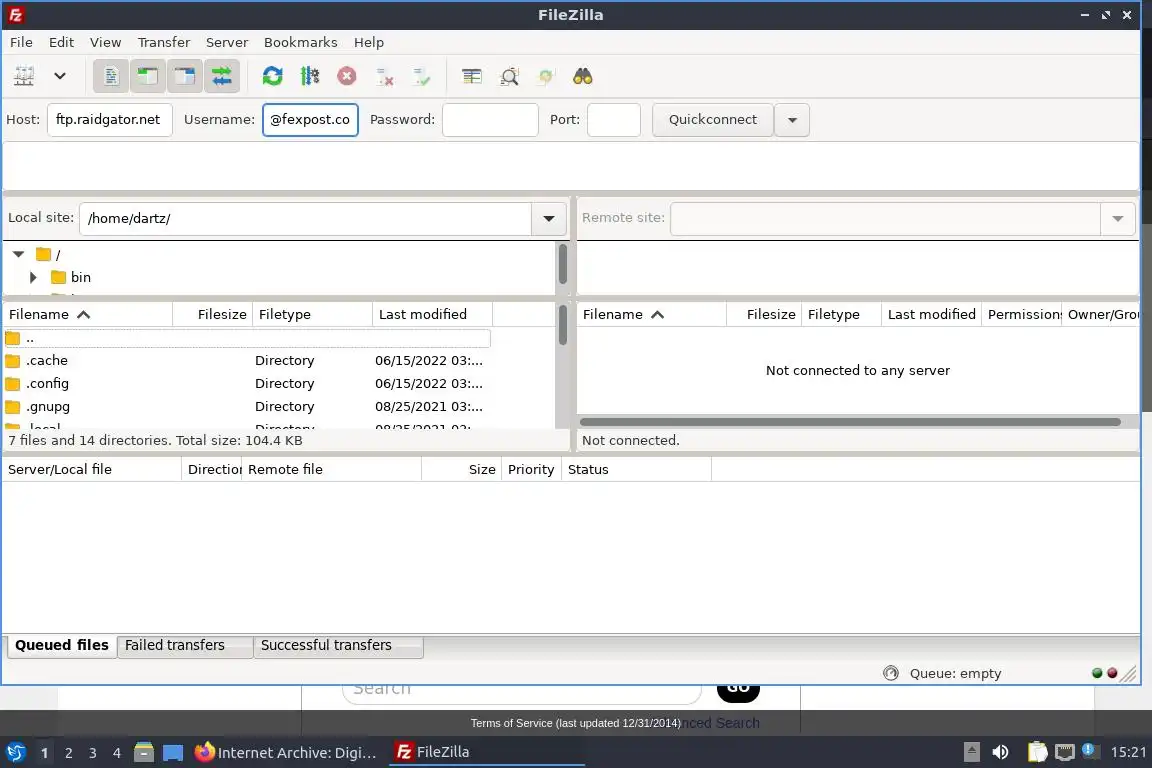Switch to the Failed transfers tab
The image size is (1152, 768).
click(x=185, y=645)
